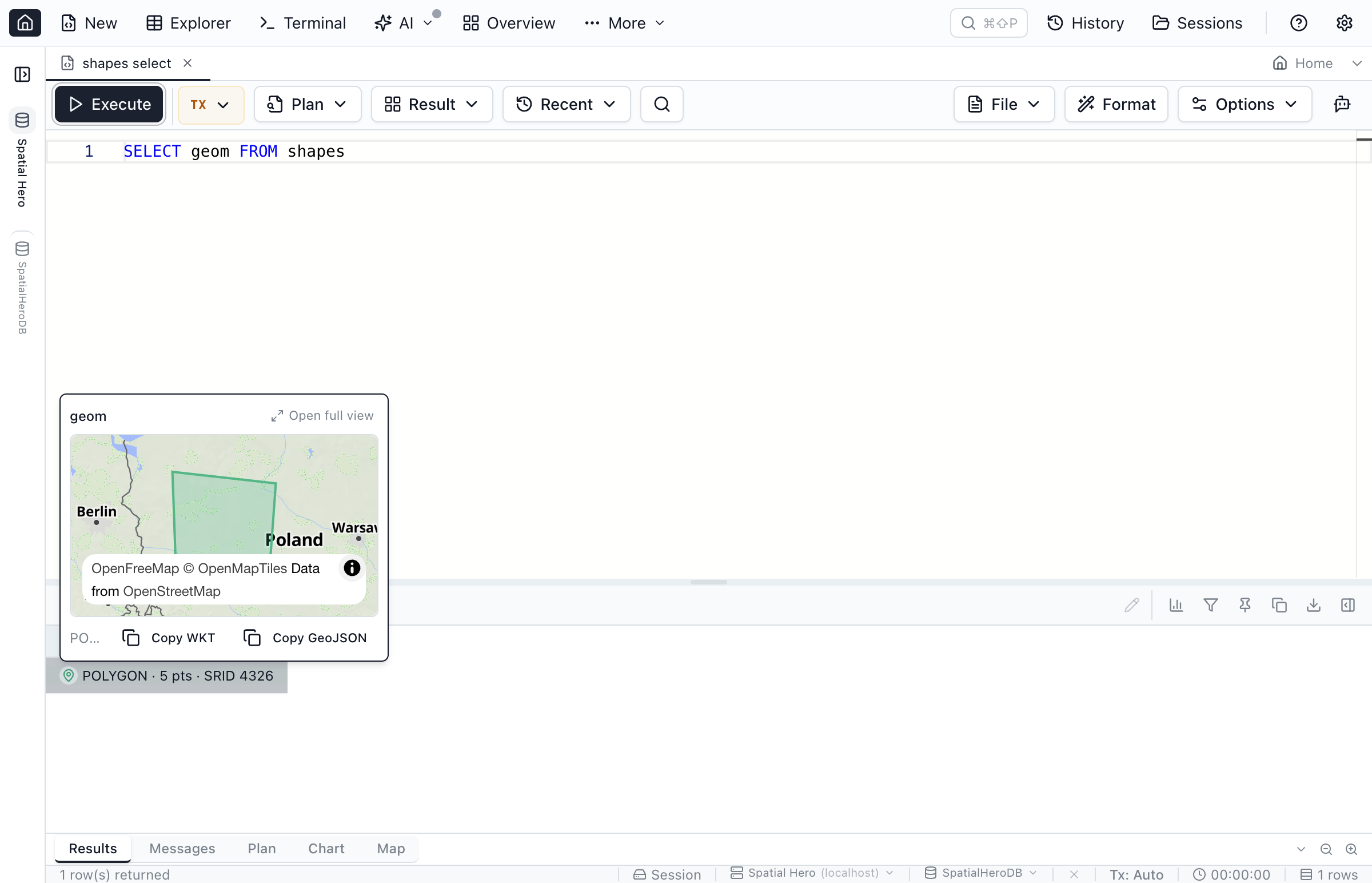This screenshot has height=883, width=1372.
Task: Select the shapes select query tab
Action: pyautogui.click(x=127, y=63)
